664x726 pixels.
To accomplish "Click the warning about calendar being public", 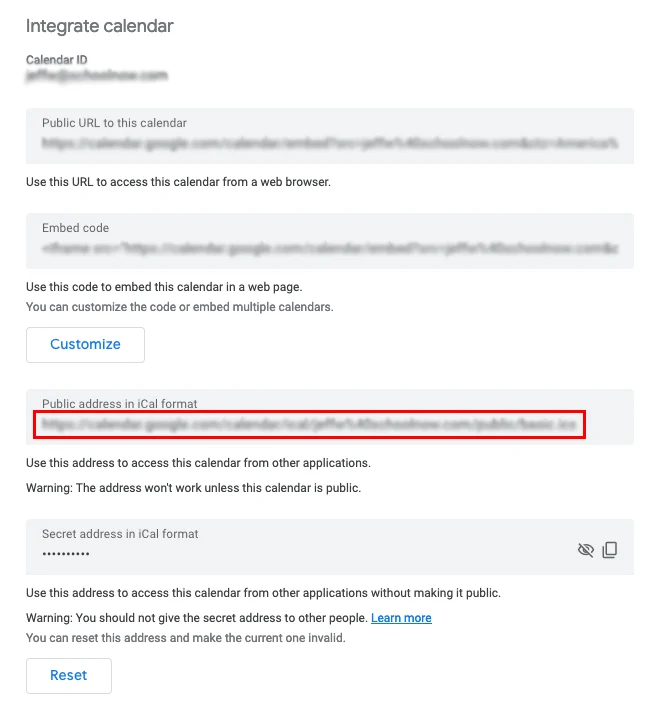I will [193, 488].
